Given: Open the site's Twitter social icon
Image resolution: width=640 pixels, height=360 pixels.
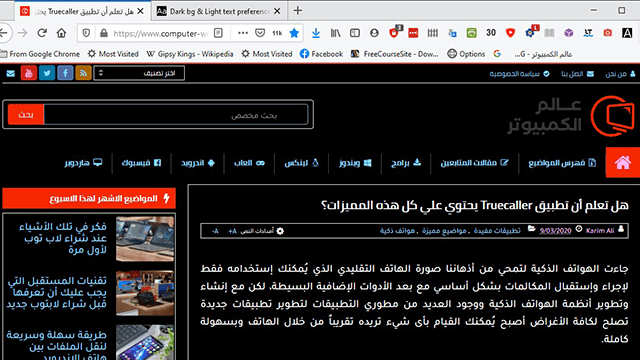Looking at the screenshot, I should coord(47,73).
